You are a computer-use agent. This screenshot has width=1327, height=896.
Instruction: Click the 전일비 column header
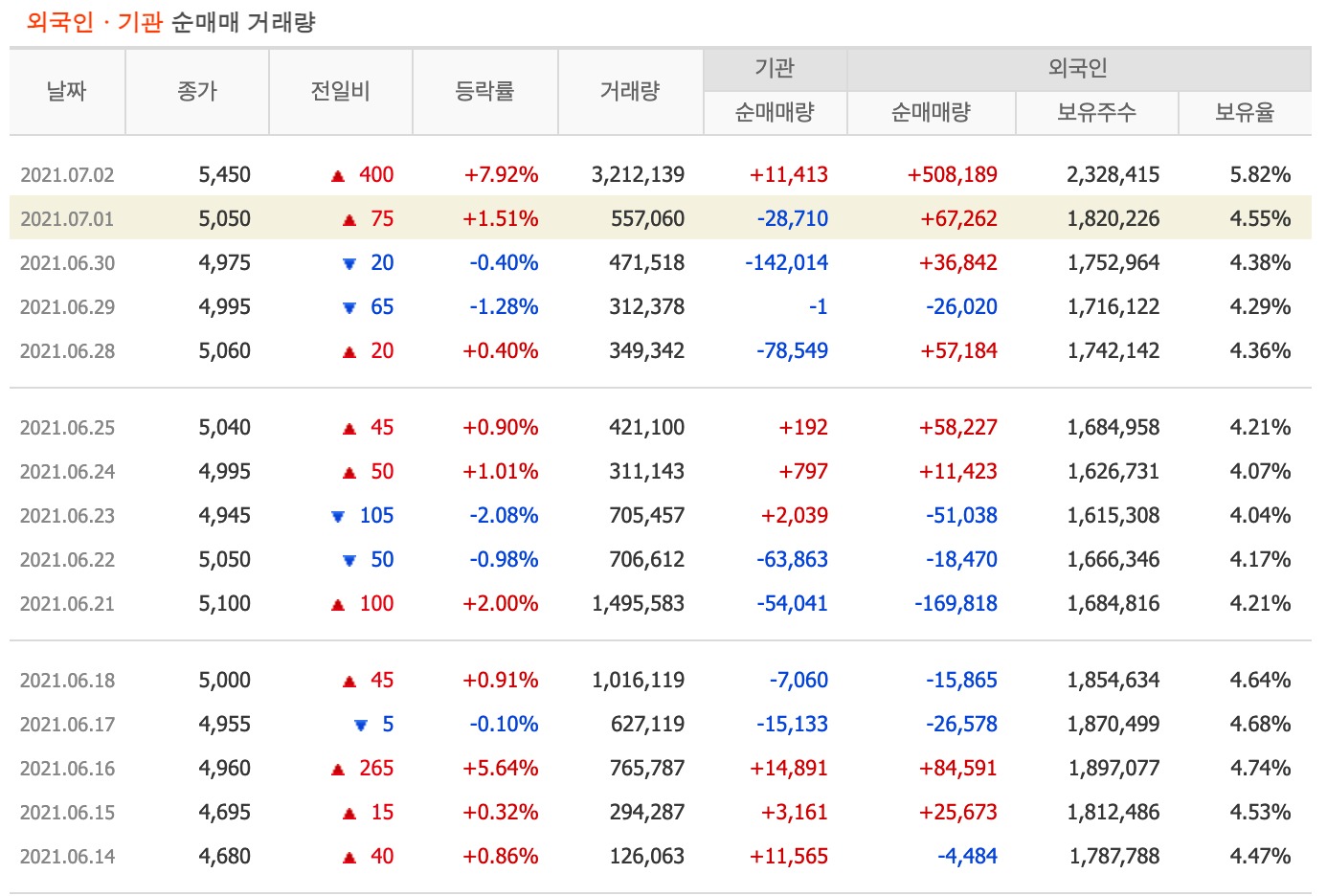[341, 92]
